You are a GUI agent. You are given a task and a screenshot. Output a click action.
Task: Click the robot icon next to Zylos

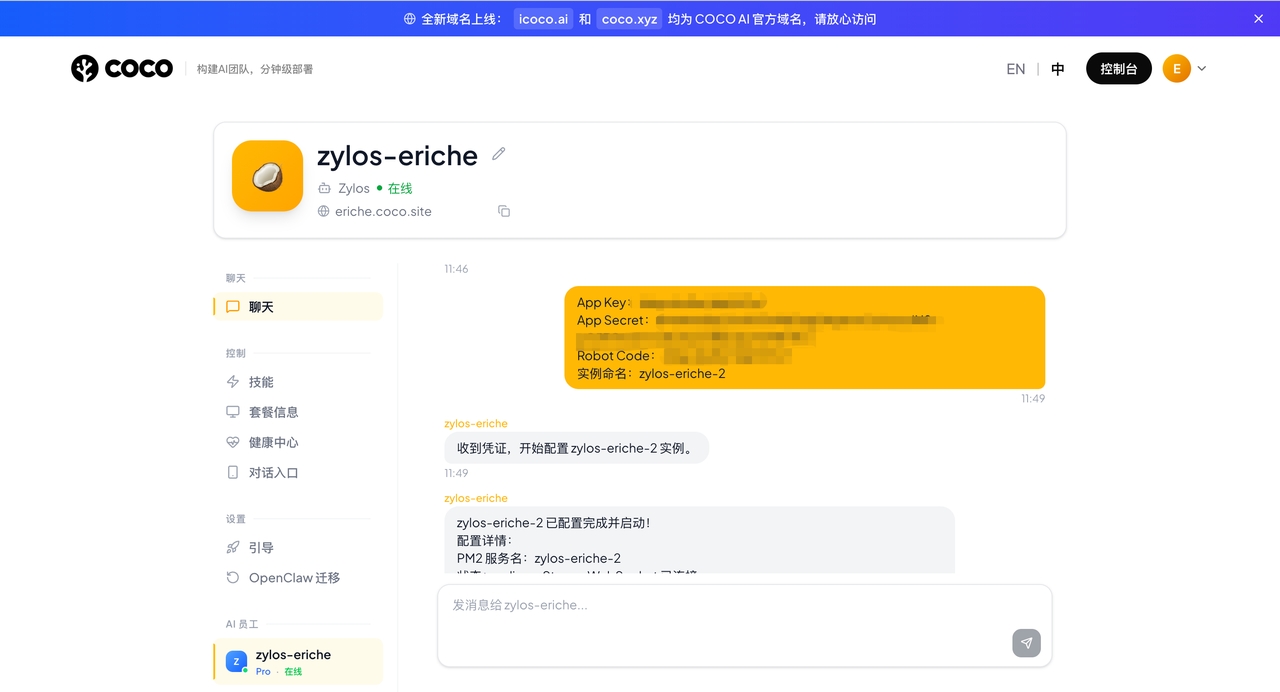[x=324, y=188]
